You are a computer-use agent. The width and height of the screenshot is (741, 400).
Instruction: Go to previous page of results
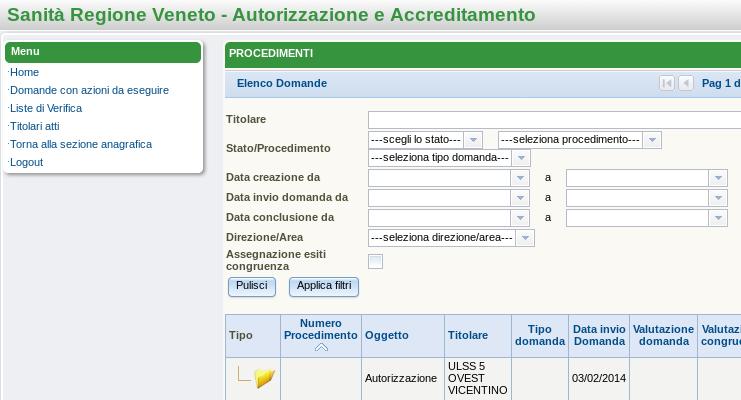point(686,83)
